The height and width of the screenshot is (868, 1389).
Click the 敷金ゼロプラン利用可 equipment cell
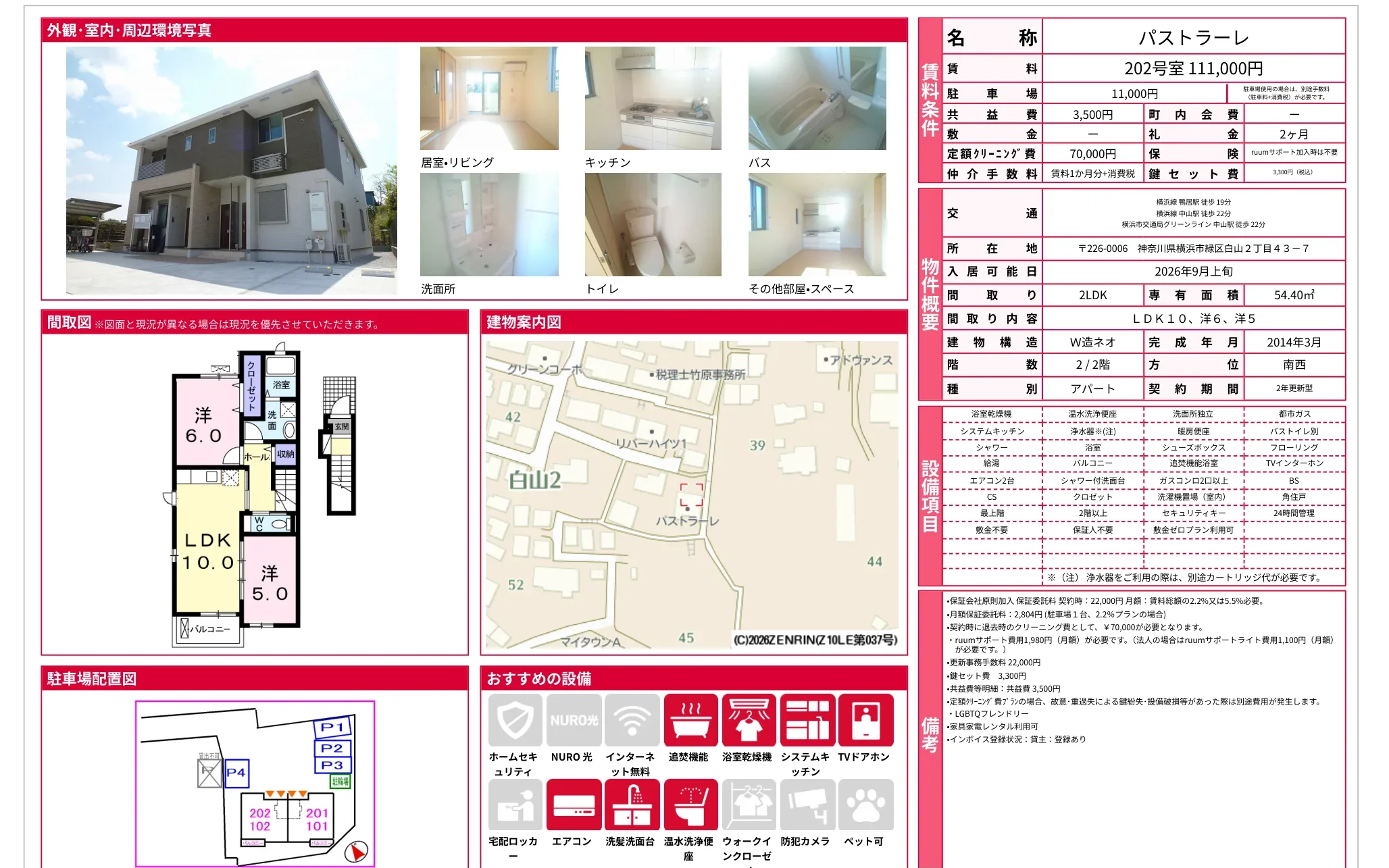[x=1193, y=530]
